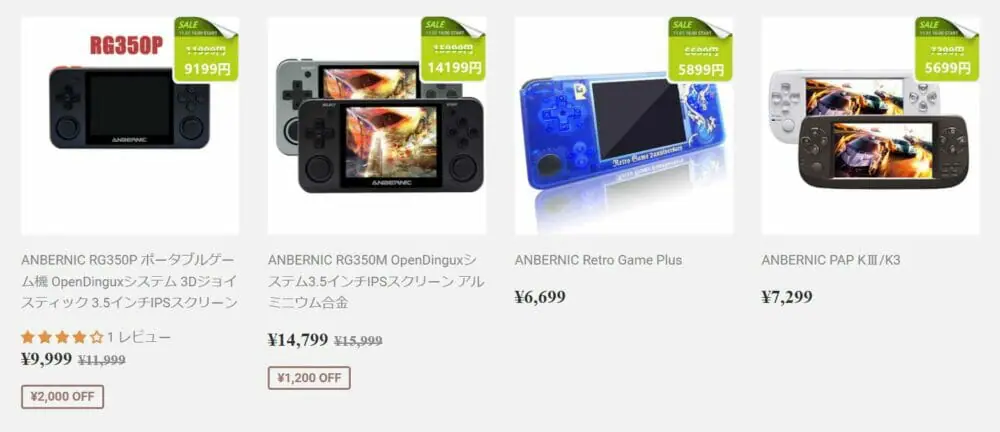Click the ¥6,699 Retro Game Plus price
Image resolution: width=1000 pixels, height=432 pixels.
point(540,297)
